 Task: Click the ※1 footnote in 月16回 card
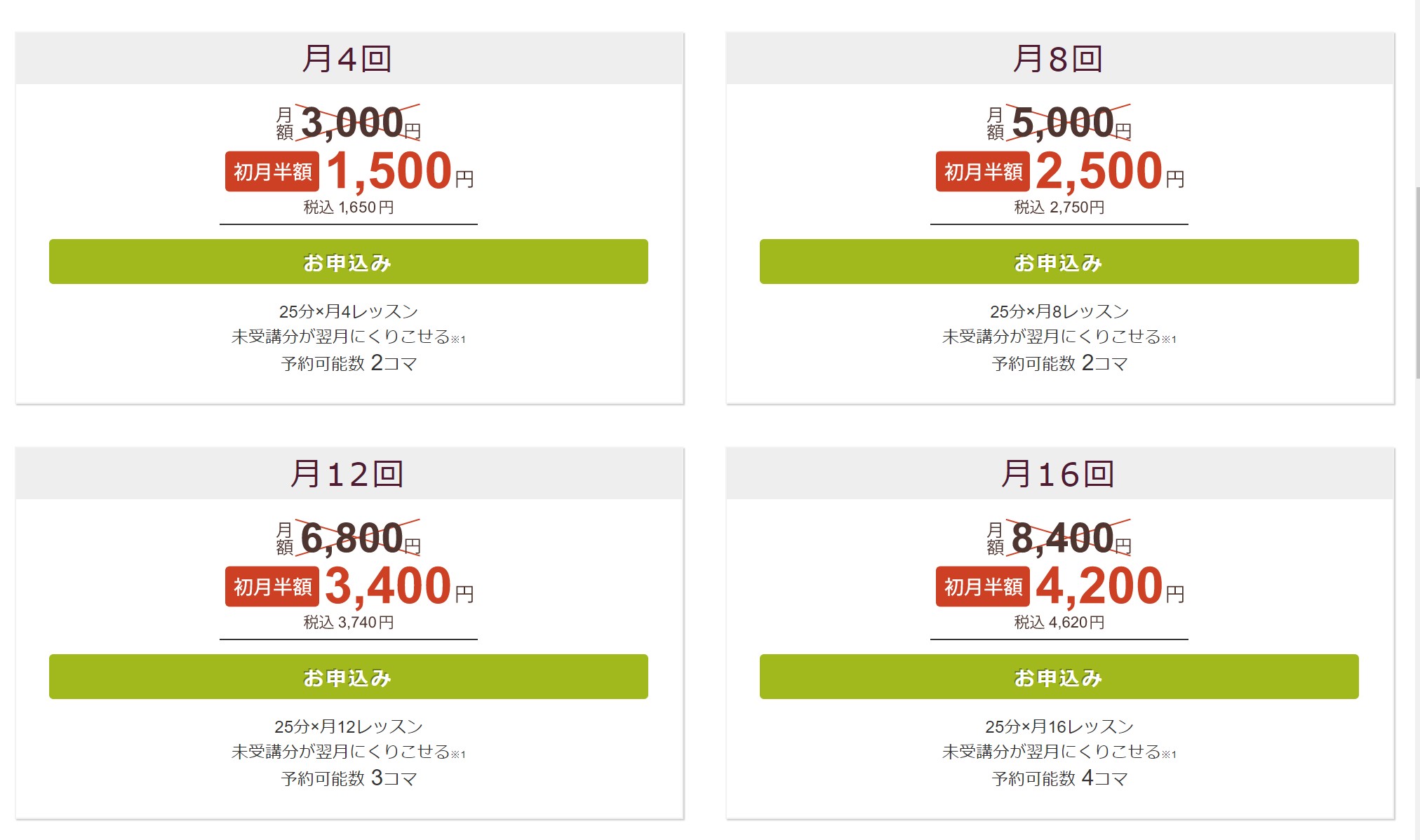pyautogui.click(x=1169, y=754)
